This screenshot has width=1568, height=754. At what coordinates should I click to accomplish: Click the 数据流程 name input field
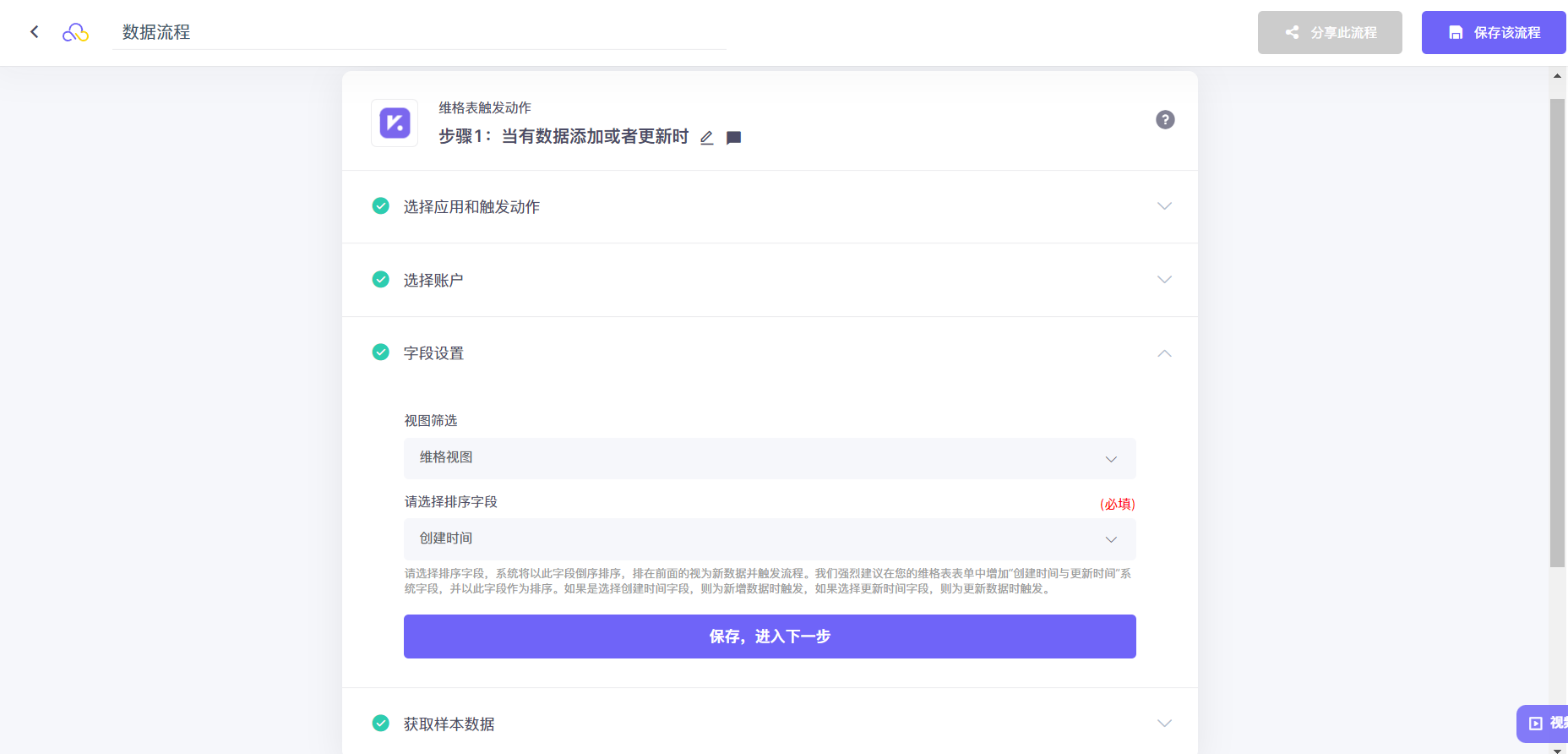(419, 32)
